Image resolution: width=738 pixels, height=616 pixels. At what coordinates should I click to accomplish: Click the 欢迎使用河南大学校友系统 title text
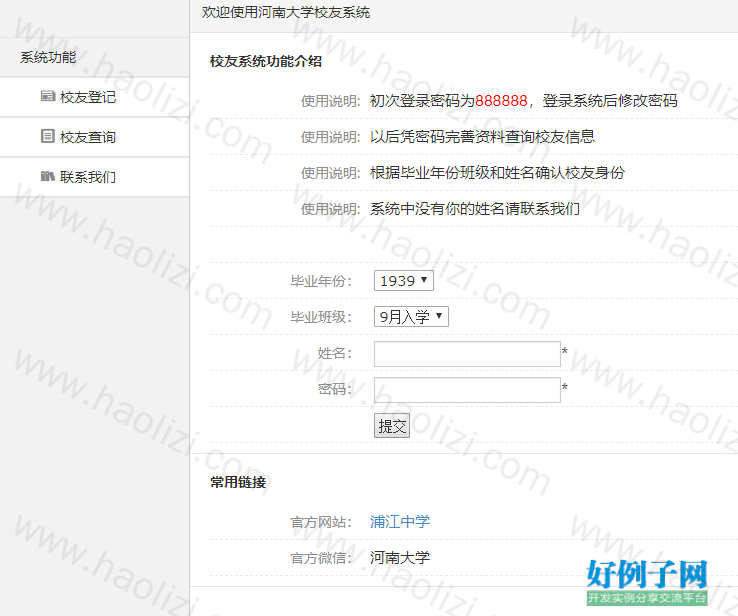pos(286,12)
